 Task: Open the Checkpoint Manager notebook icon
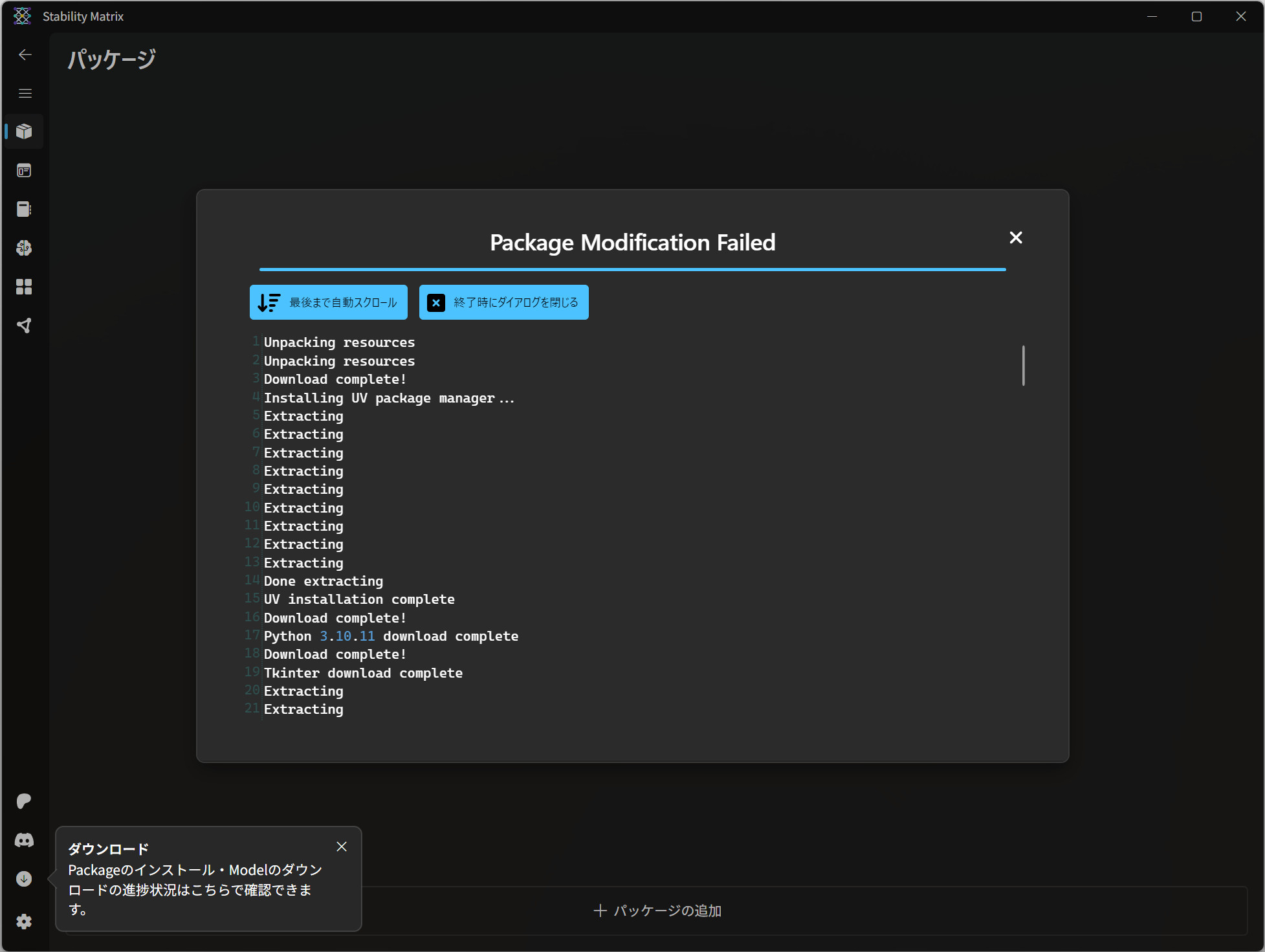[x=25, y=209]
